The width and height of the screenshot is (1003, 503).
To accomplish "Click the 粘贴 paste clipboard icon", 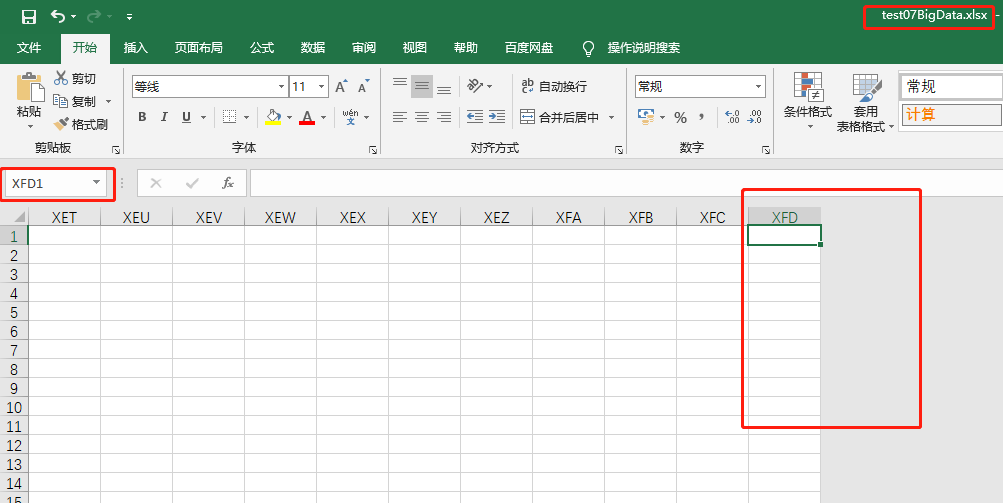I will (29, 87).
